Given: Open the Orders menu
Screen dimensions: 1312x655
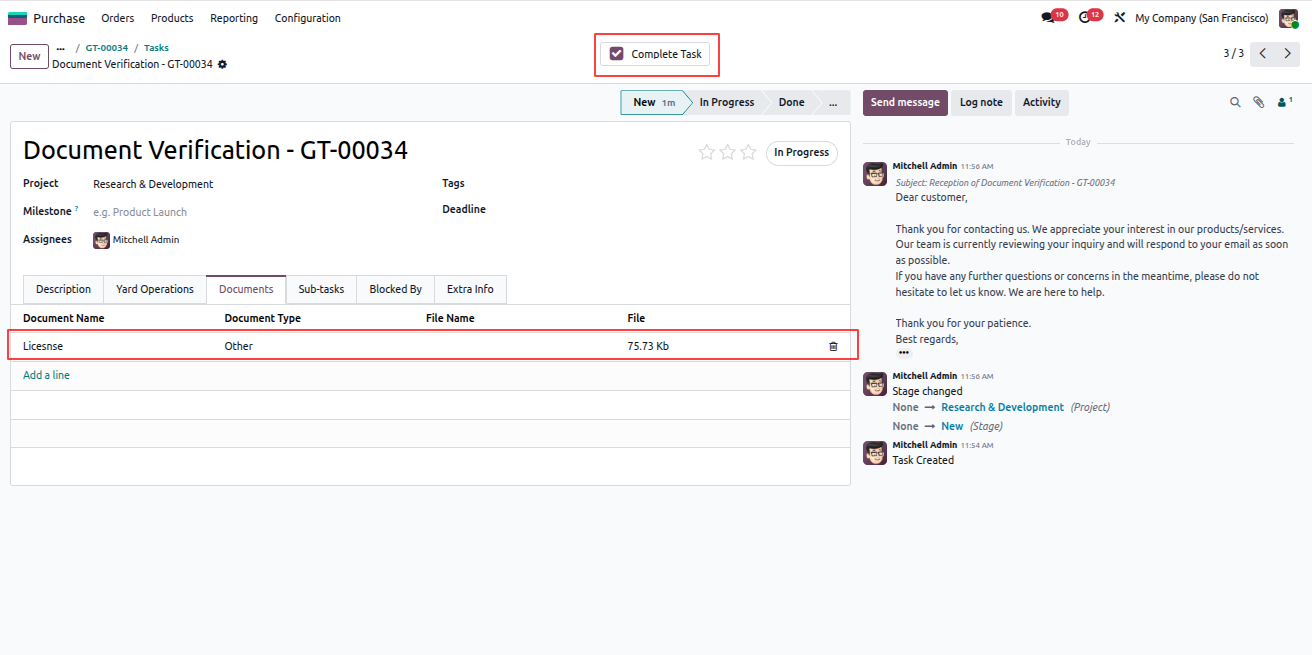Looking at the screenshot, I should click(x=118, y=18).
